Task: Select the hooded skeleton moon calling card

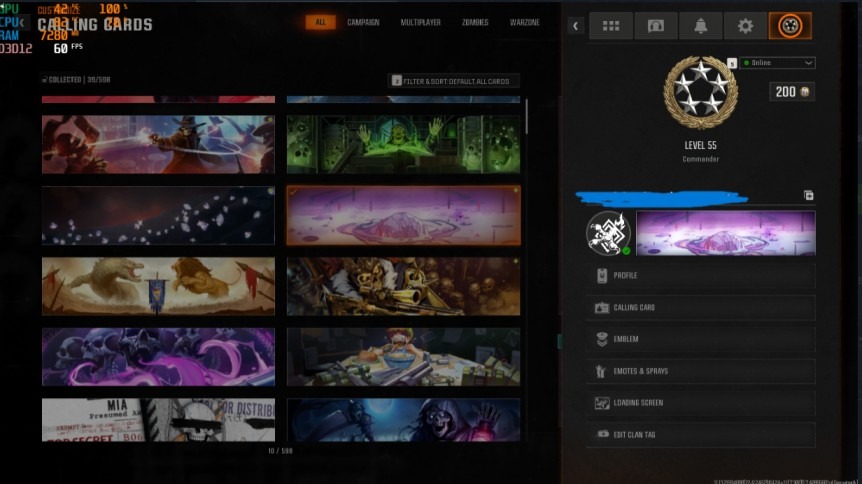Action: [x=404, y=420]
